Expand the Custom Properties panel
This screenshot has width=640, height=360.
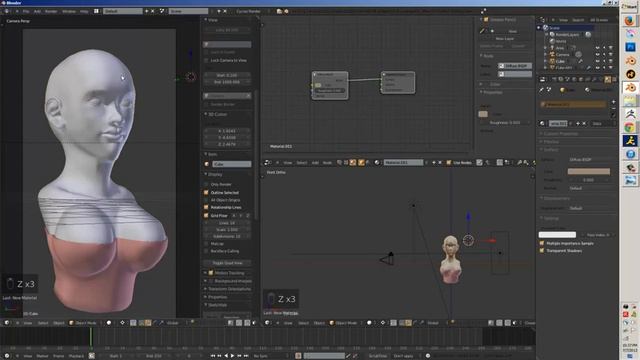coord(560,134)
